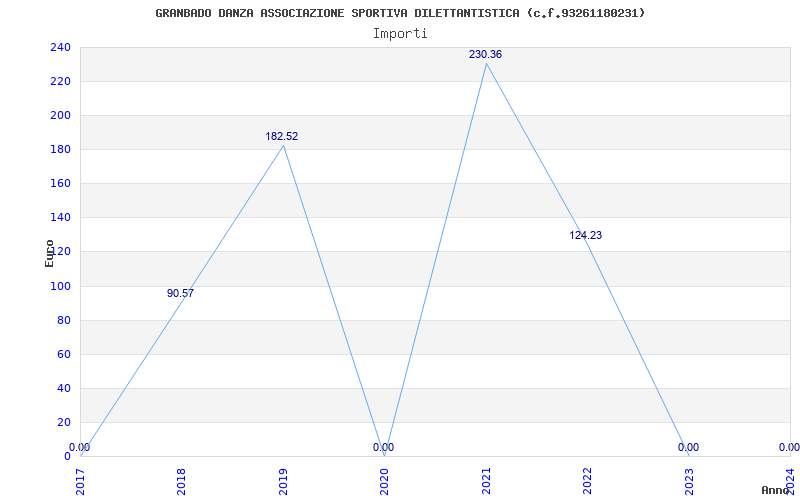Click the 100 y-axis tick label
Viewport: 800px width, 500px height.
(x=60, y=286)
